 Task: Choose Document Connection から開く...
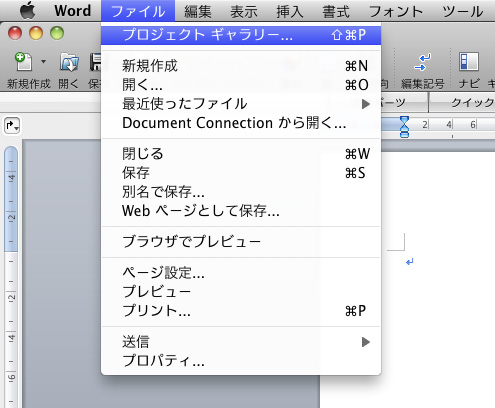241,123
